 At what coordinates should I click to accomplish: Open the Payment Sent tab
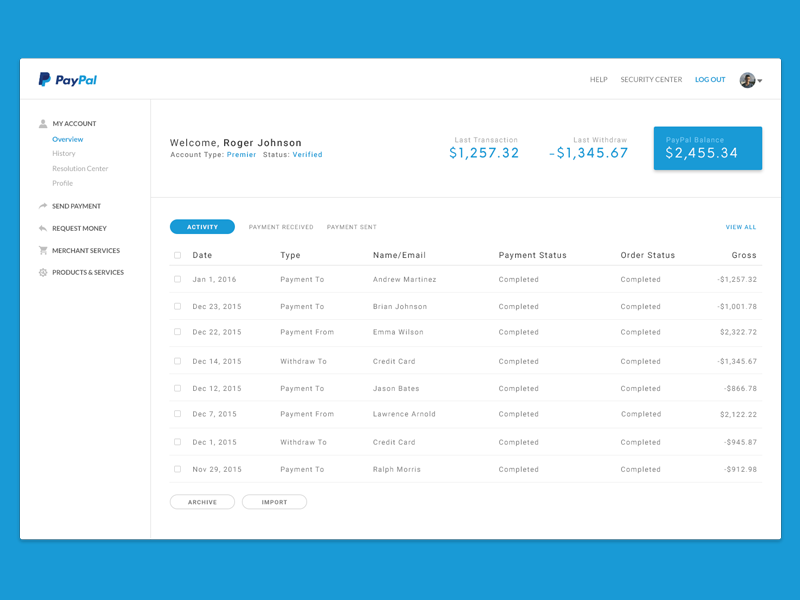[x=351, y=226]
